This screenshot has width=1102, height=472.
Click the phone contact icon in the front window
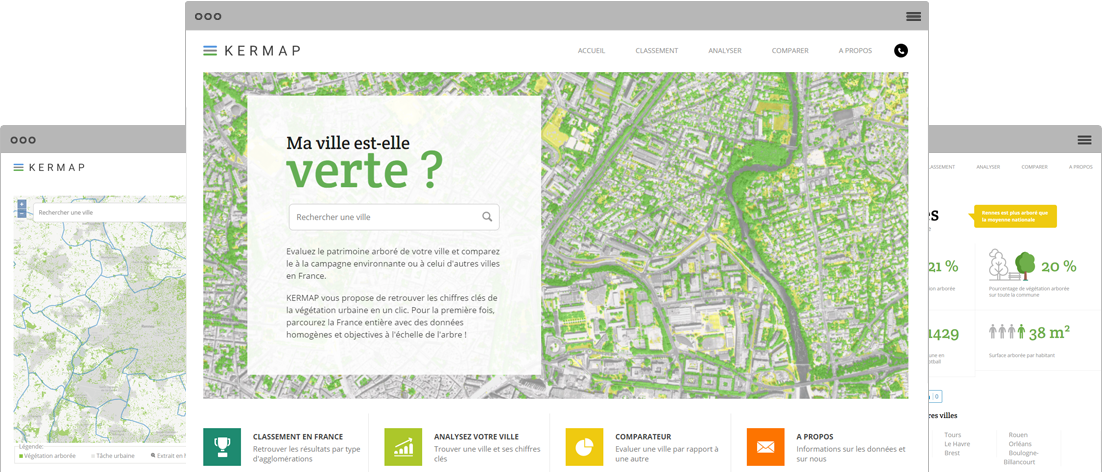900,51
